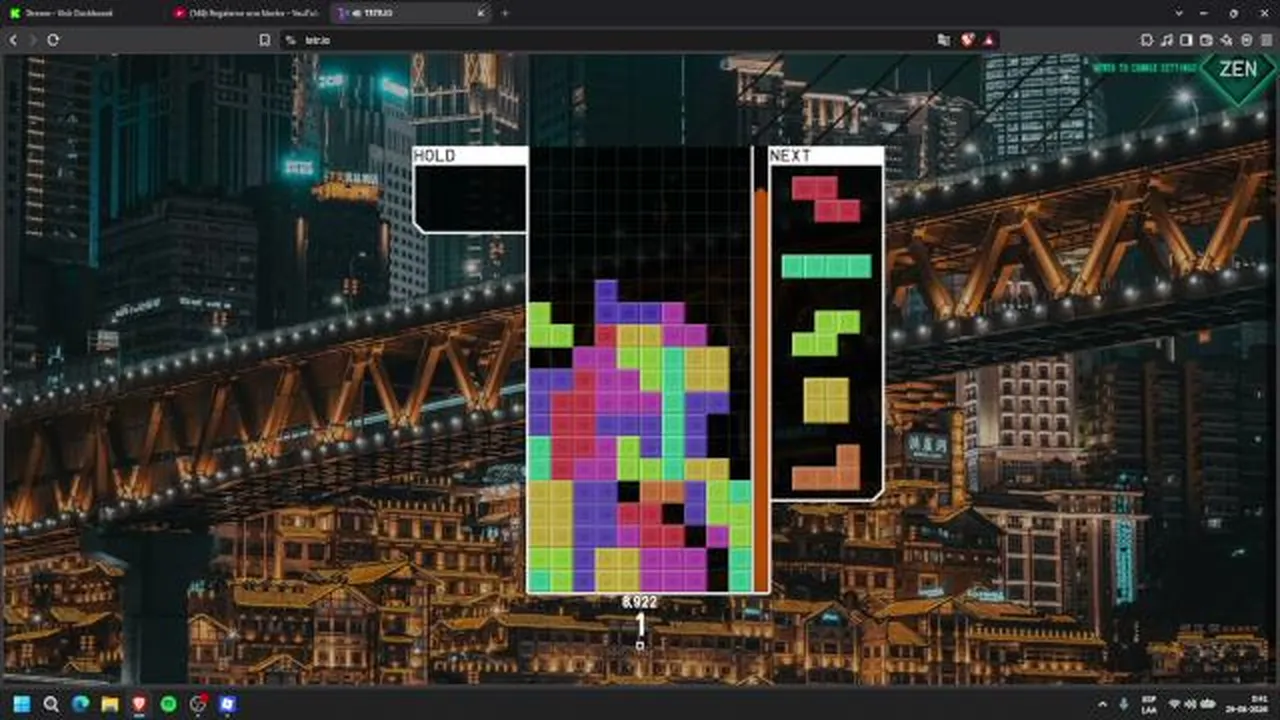1280x720 pixels.
Task: Open the Brave Rewards triangle icon
Action: tap(988, 40)
